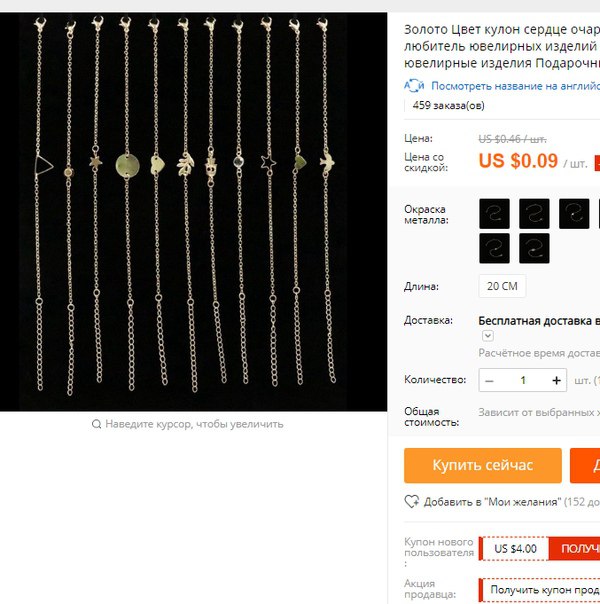Click the red Получить coupon button
Screen dimensions: 600x604
[x=574, y=548]
